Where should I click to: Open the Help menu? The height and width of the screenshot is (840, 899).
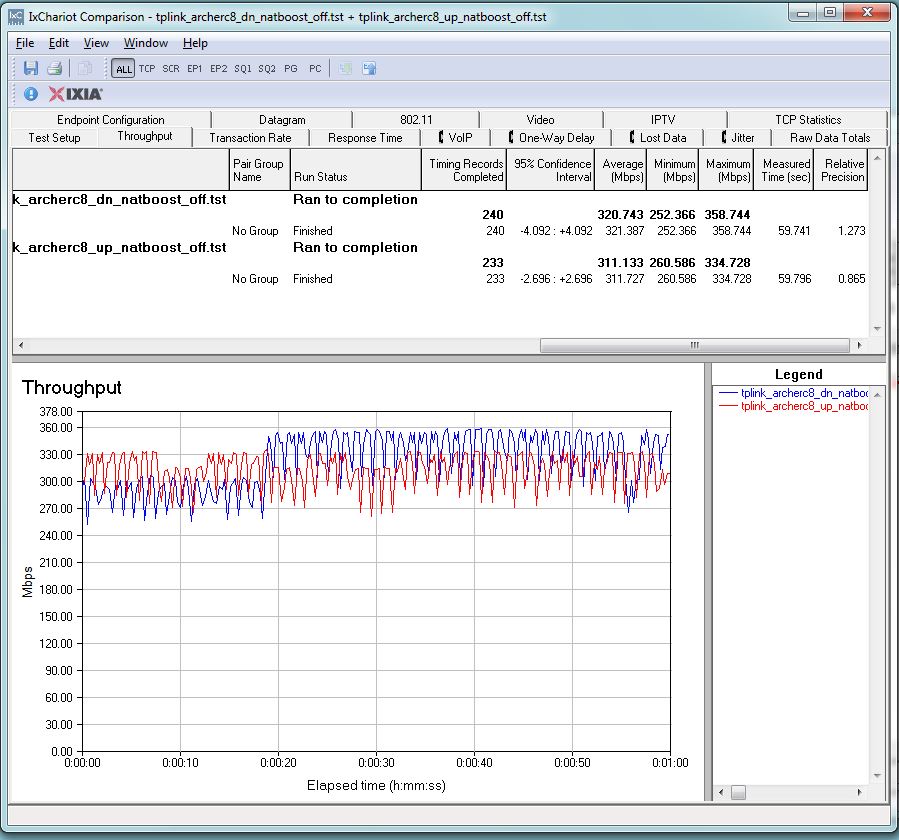195,43
